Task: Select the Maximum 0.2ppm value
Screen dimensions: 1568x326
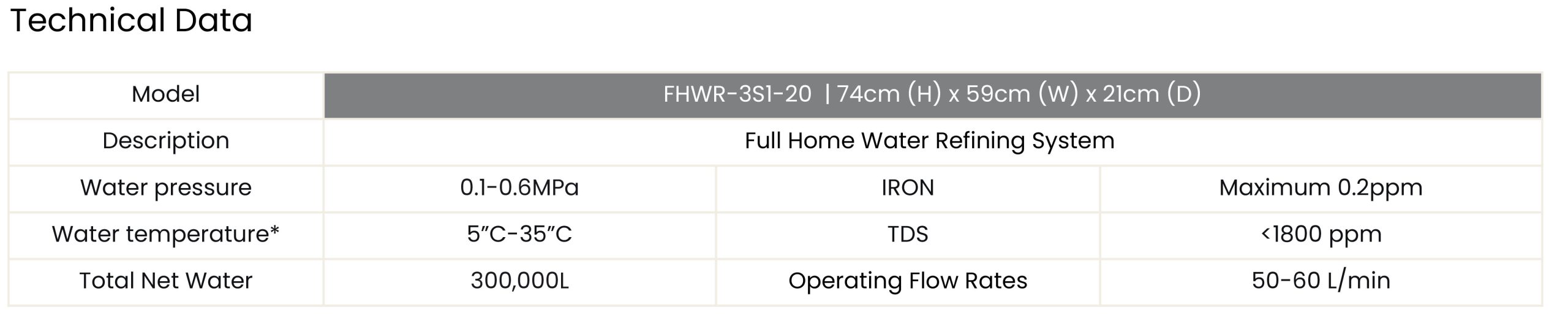Action: (1321, 188)
